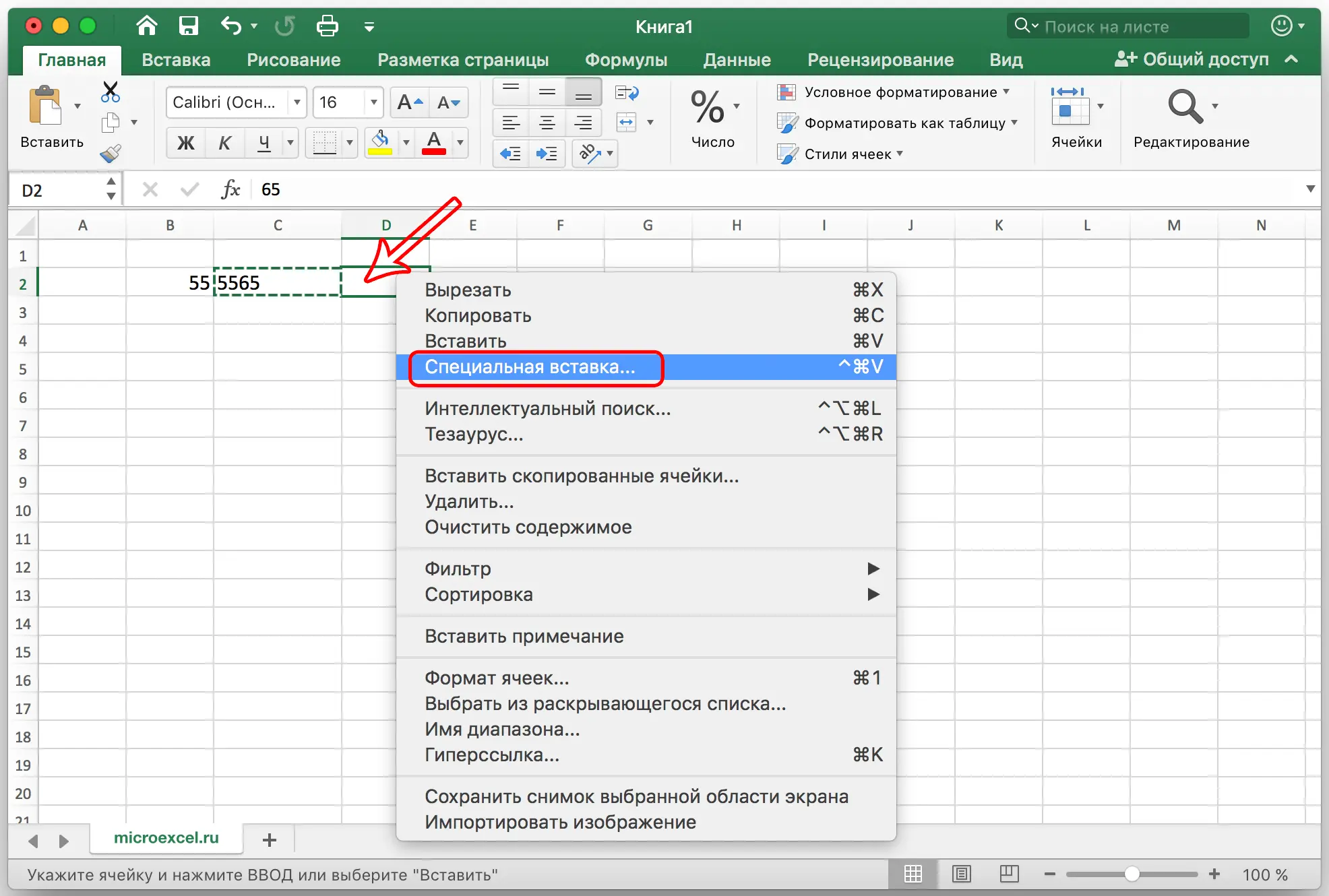
Task: Cut selection with the scissors icon
Action: point(111,92)
